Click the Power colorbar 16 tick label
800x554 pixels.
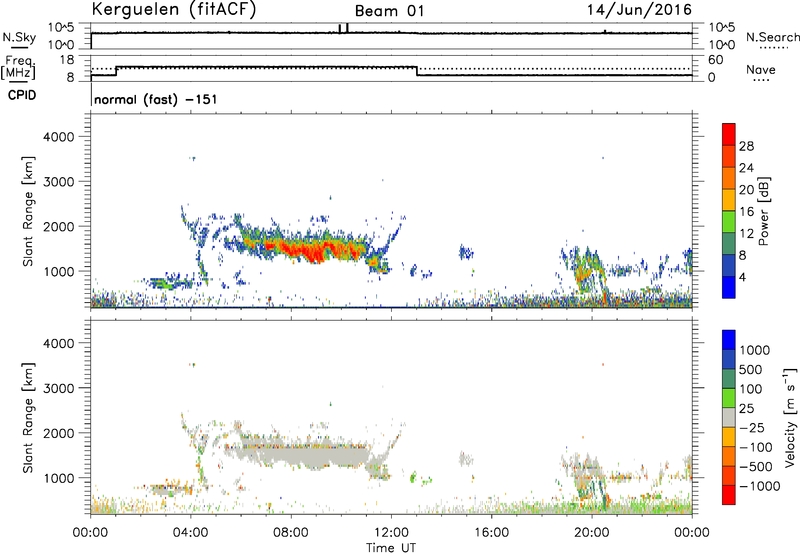[746, 212]
